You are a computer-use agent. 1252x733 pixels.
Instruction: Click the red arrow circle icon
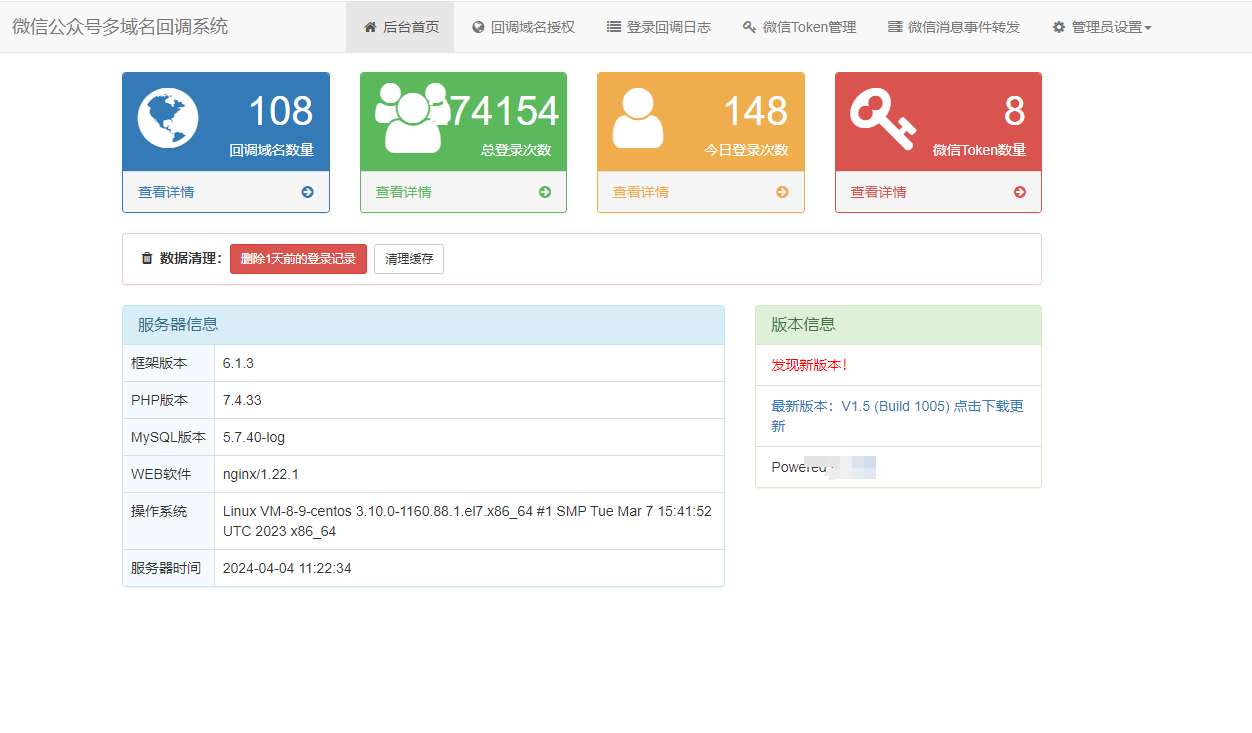click(x=1020, y=192)
